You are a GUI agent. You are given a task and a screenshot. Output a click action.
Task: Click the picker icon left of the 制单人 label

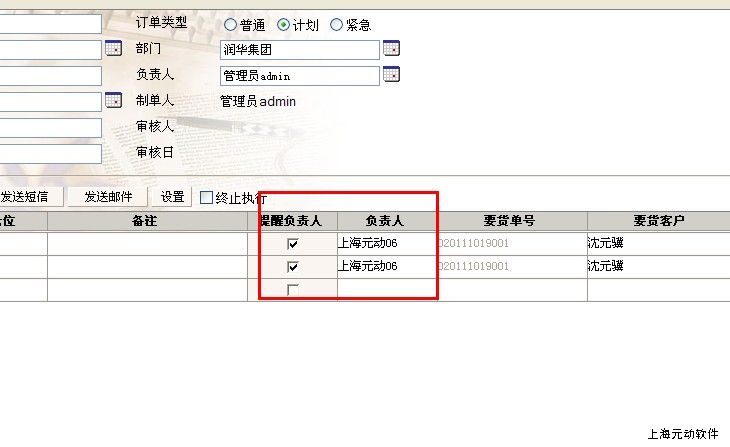click(x=113, y=101)
